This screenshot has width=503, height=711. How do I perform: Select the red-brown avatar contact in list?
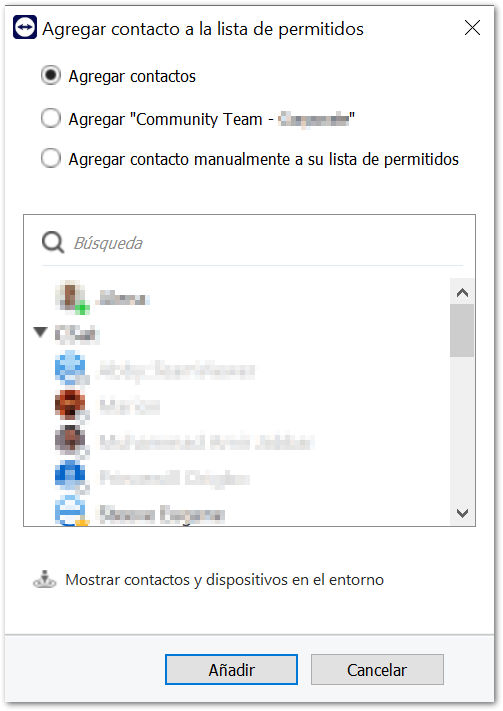pos(71,405)
